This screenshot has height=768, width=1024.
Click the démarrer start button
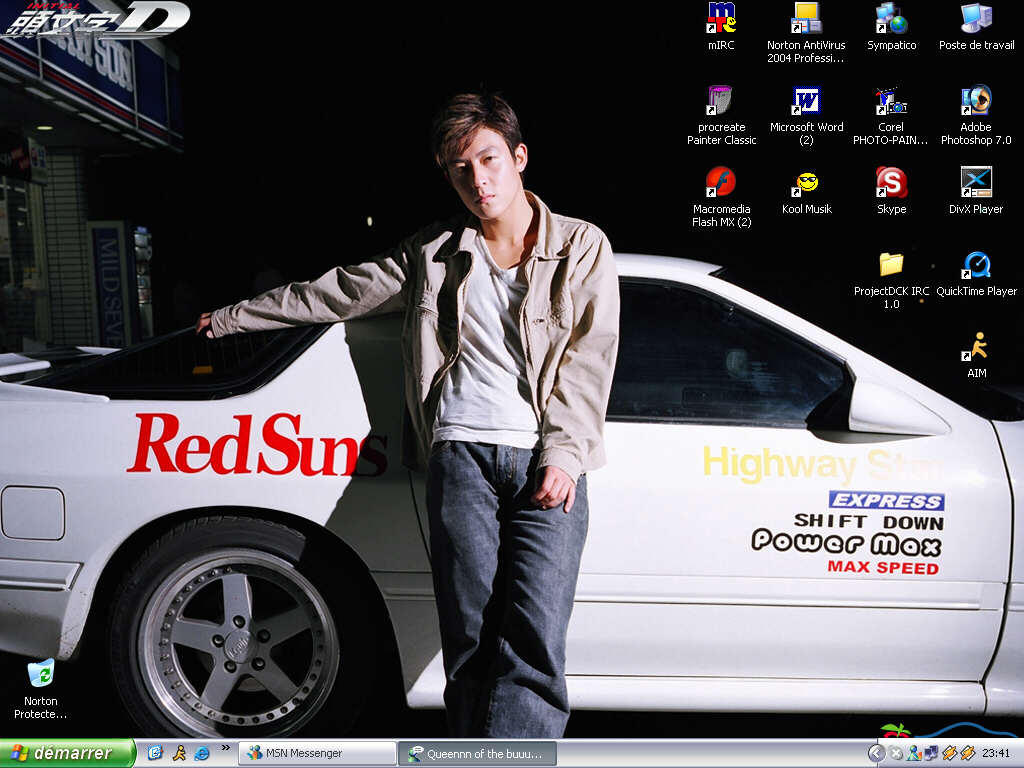[x=67, y=753]
